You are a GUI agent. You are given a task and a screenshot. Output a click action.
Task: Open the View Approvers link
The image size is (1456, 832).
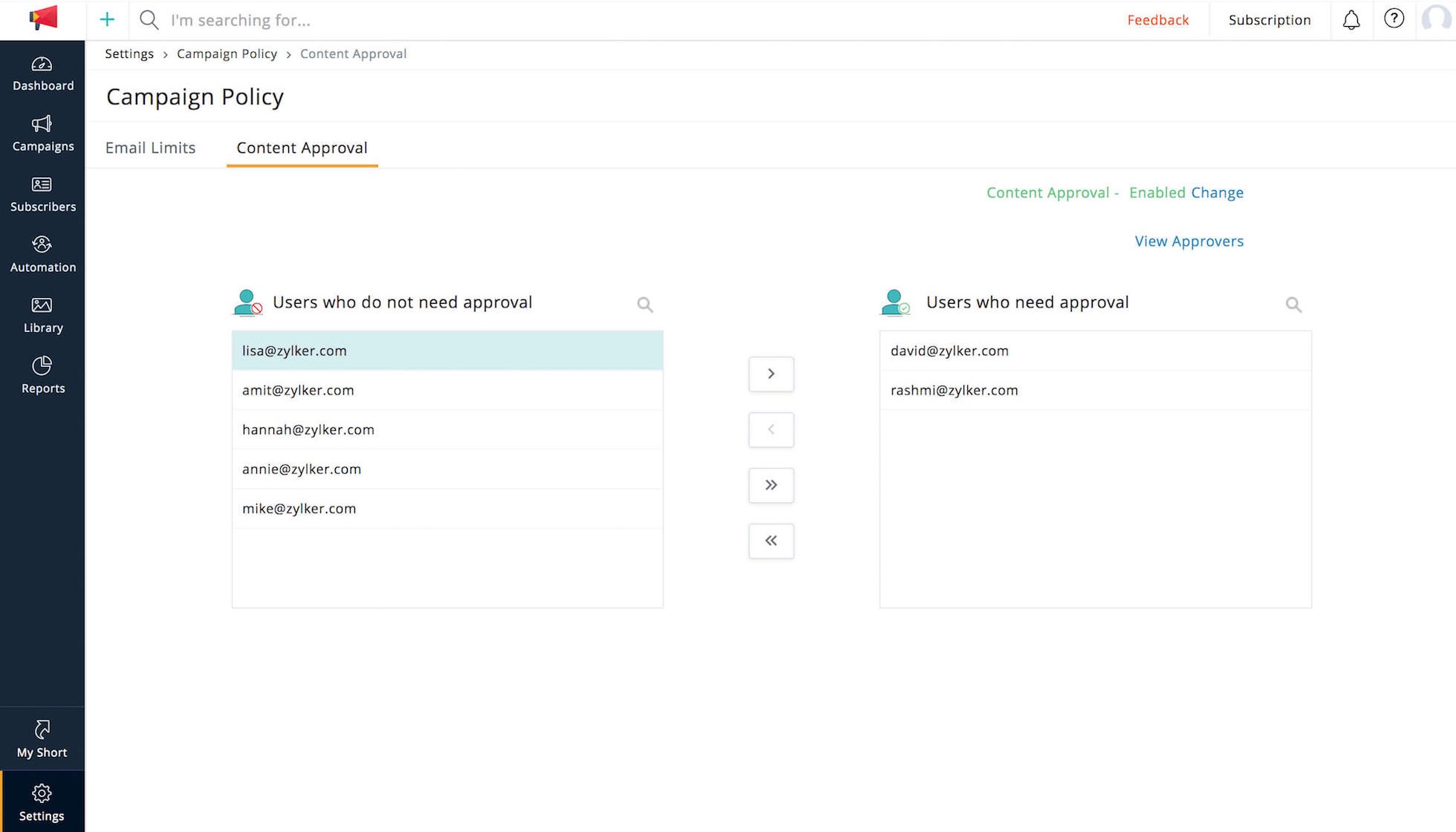click(x=1189, y=241)
